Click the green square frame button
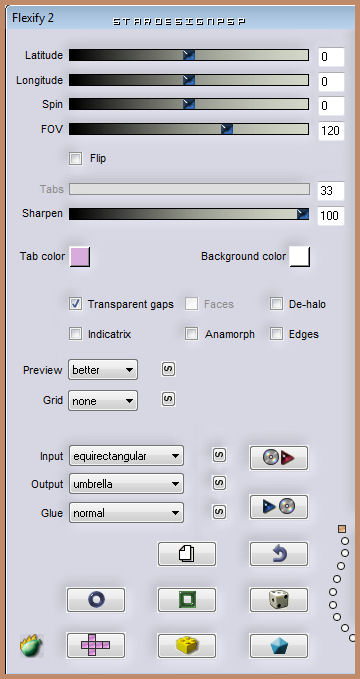Image resolution: width=360 pixels, height=679 pixels. (x=187, y=599)
